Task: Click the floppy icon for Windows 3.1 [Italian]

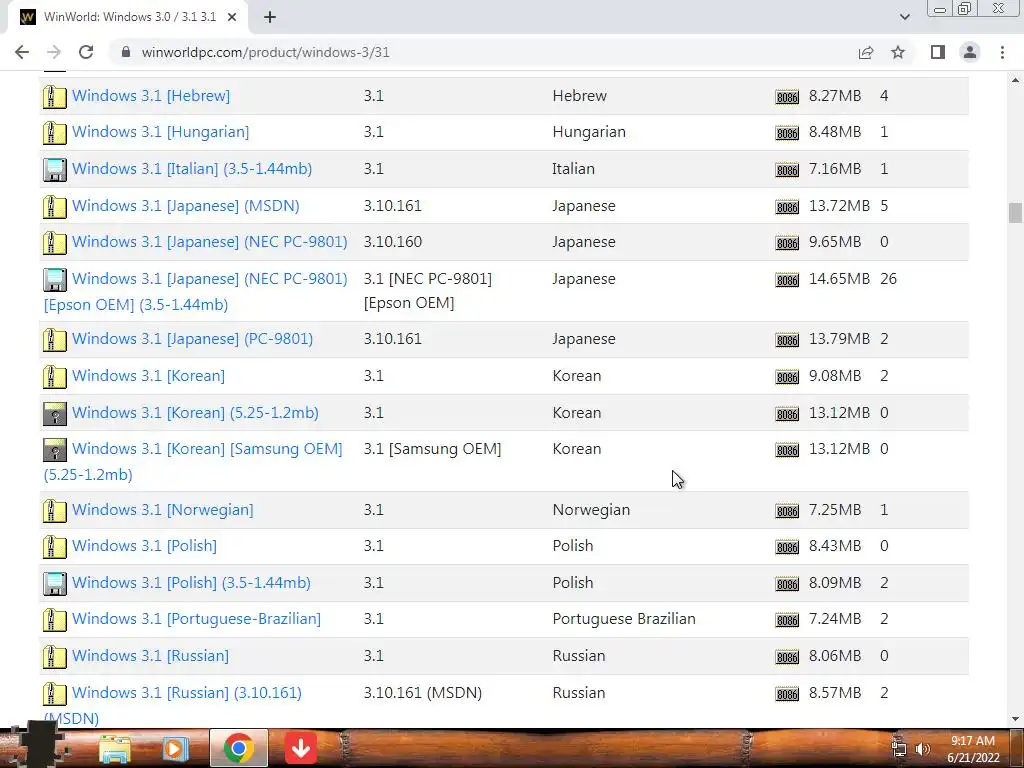Action: [x=55, y=170]
